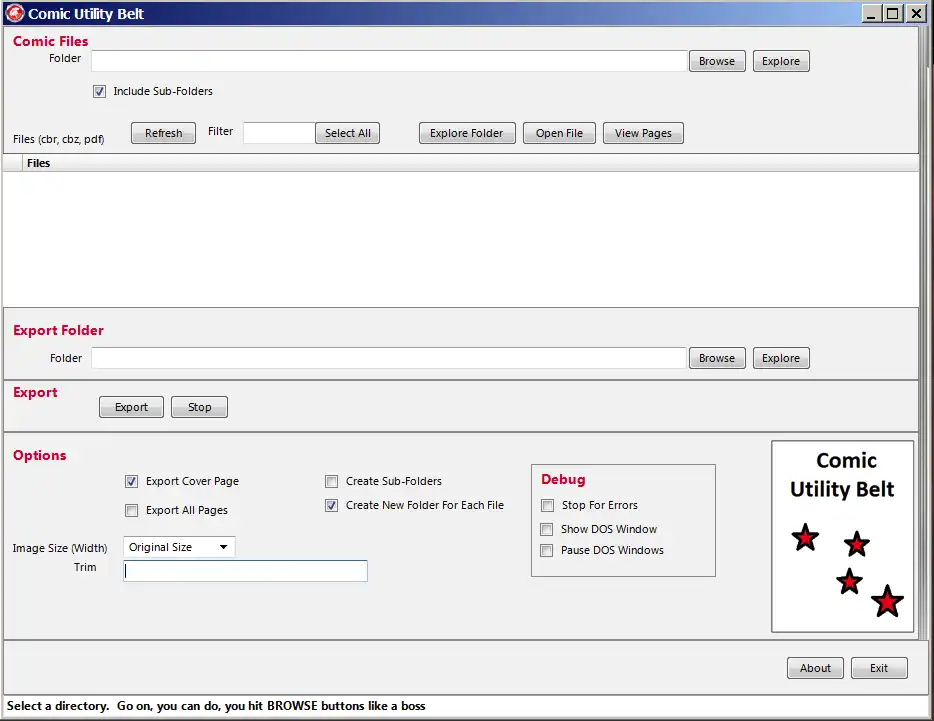The width and height of the screenshot is (934, 721).
Task: Click the Comic Utility Belt title bar icon
Action: point(14,13)
